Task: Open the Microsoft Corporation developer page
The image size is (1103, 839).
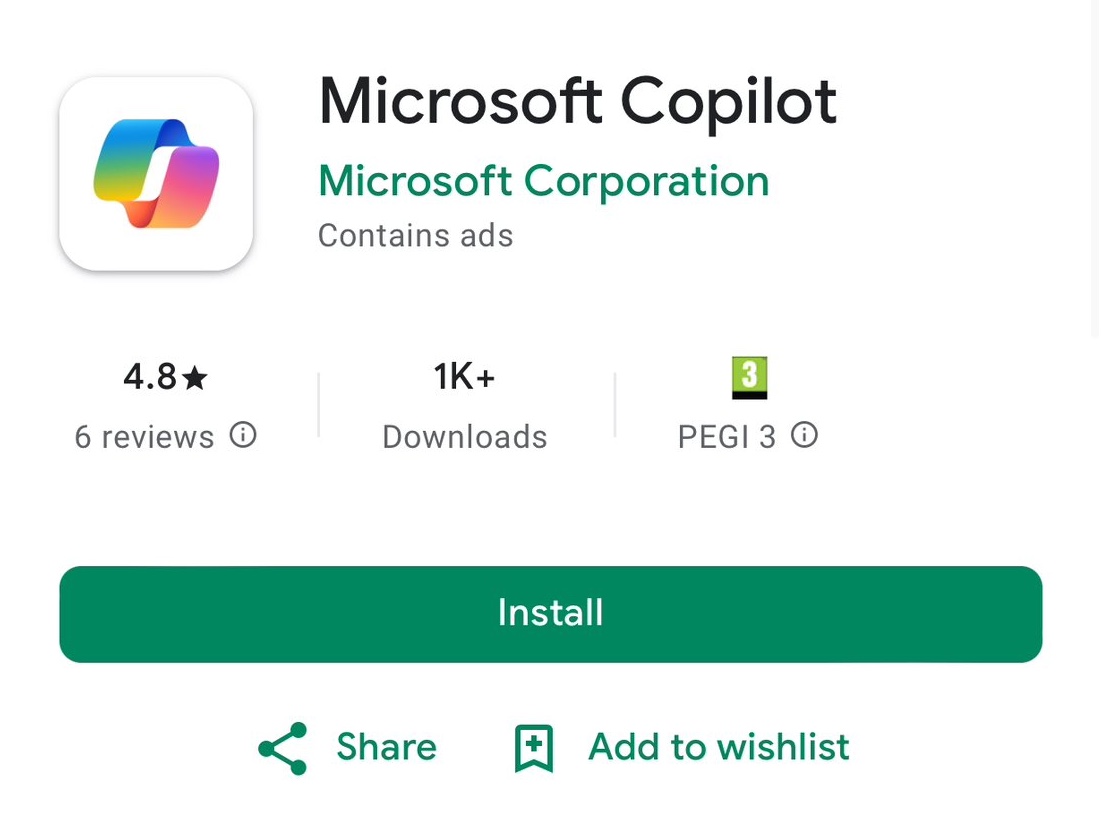Action: pos(544,181)
